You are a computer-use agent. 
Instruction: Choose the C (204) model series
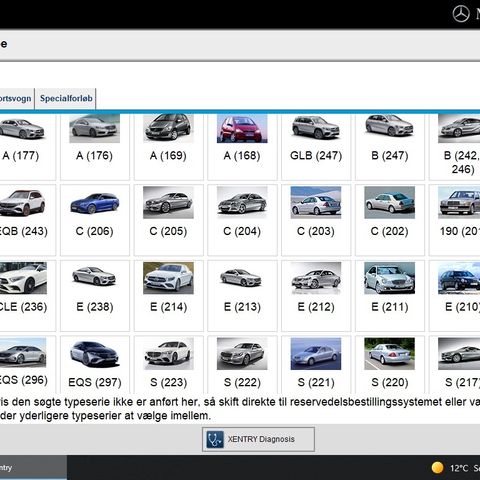[x=242, y=220]
